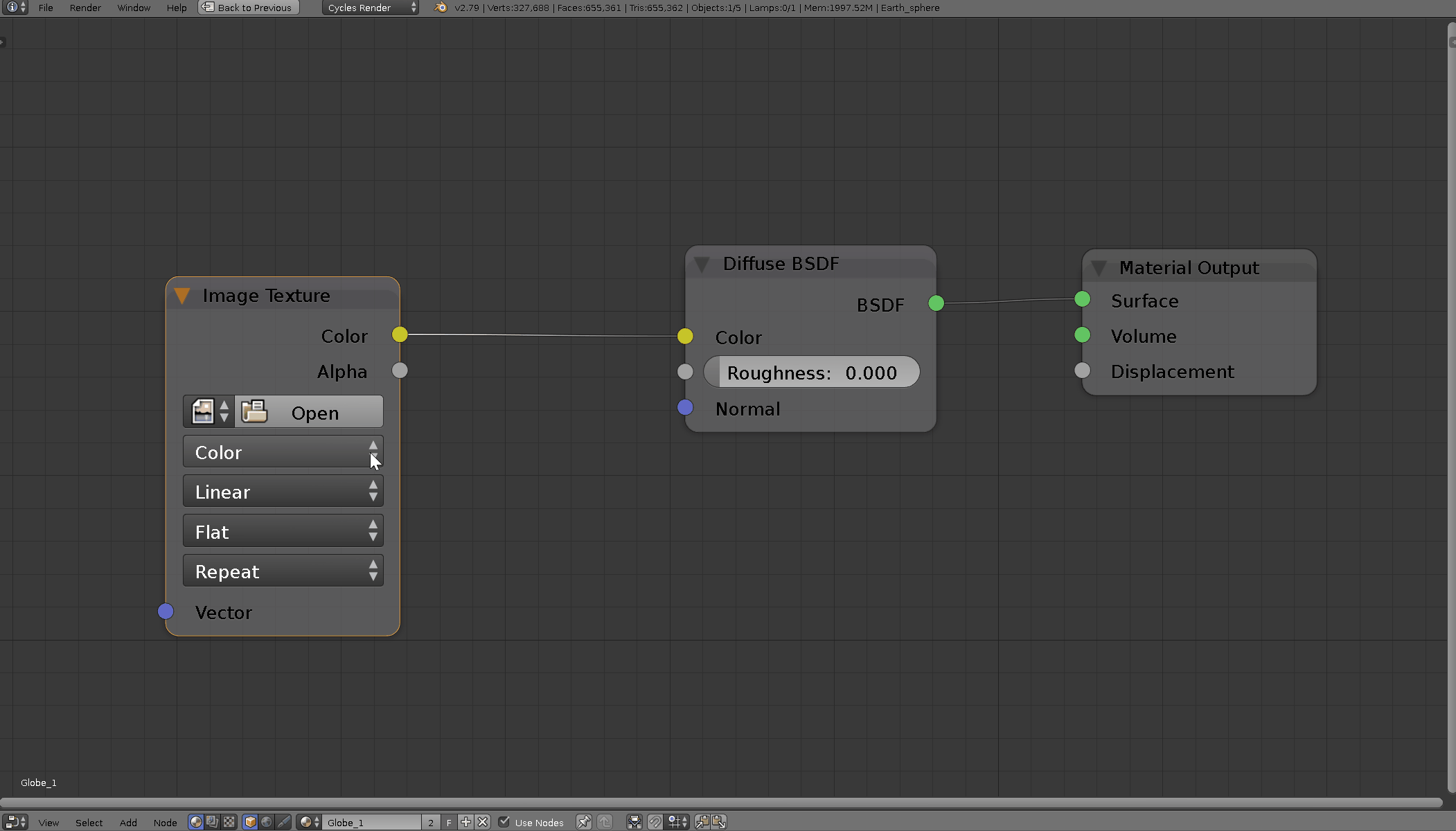The image size is (1456, 831).
Task: Select the Add menu in node editor
Action: pos(128,822)
